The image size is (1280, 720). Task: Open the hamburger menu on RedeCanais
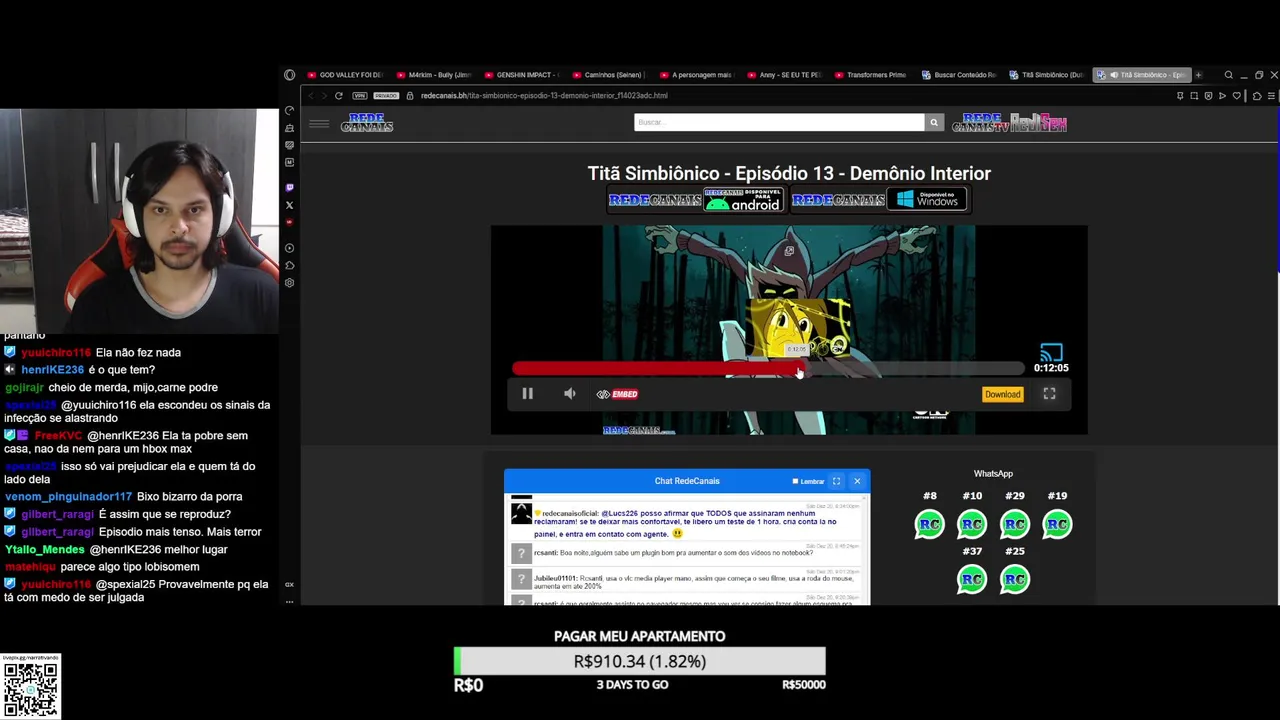coord(319,124)
